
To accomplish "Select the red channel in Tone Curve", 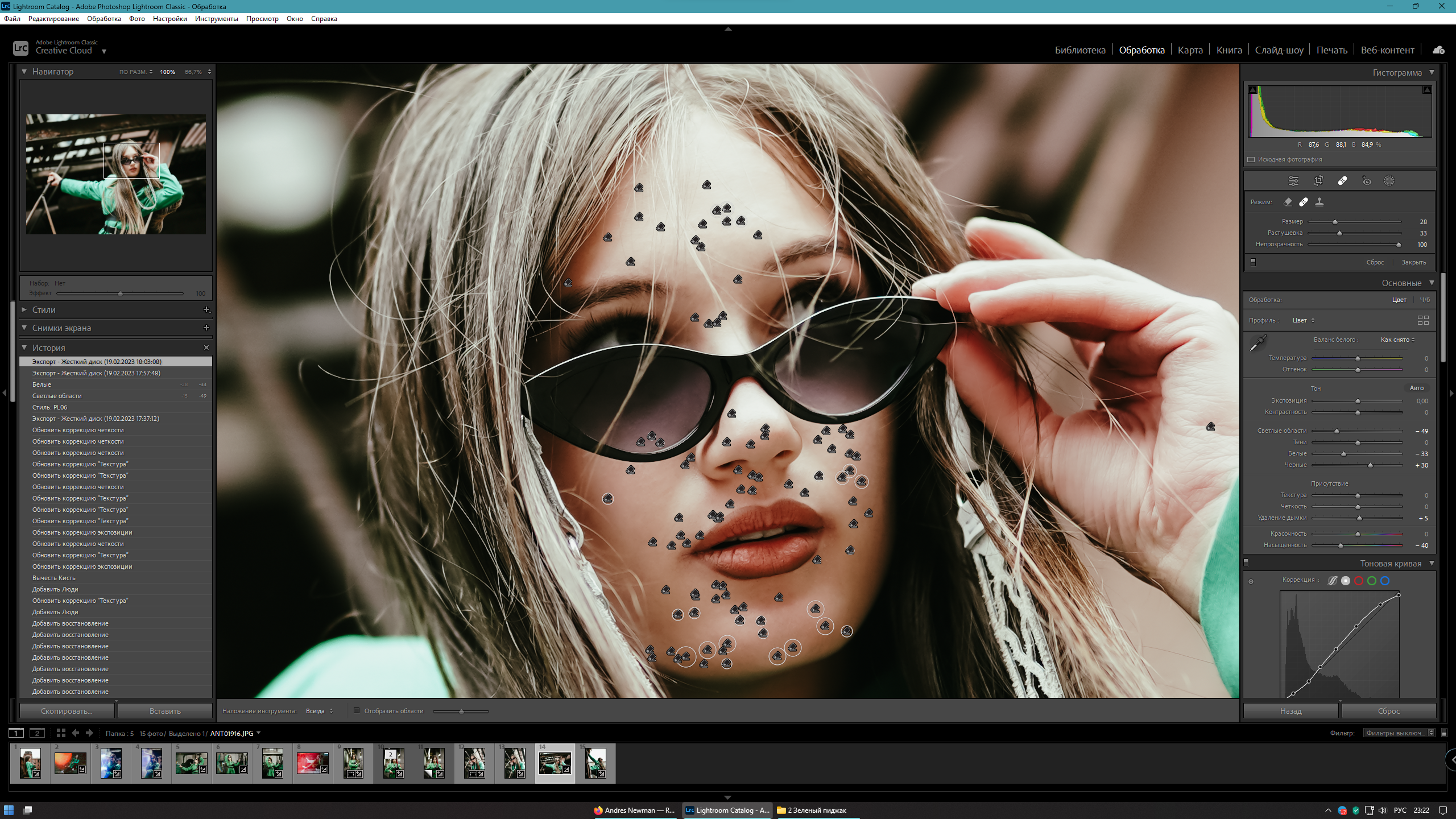I will [1359, 581].
